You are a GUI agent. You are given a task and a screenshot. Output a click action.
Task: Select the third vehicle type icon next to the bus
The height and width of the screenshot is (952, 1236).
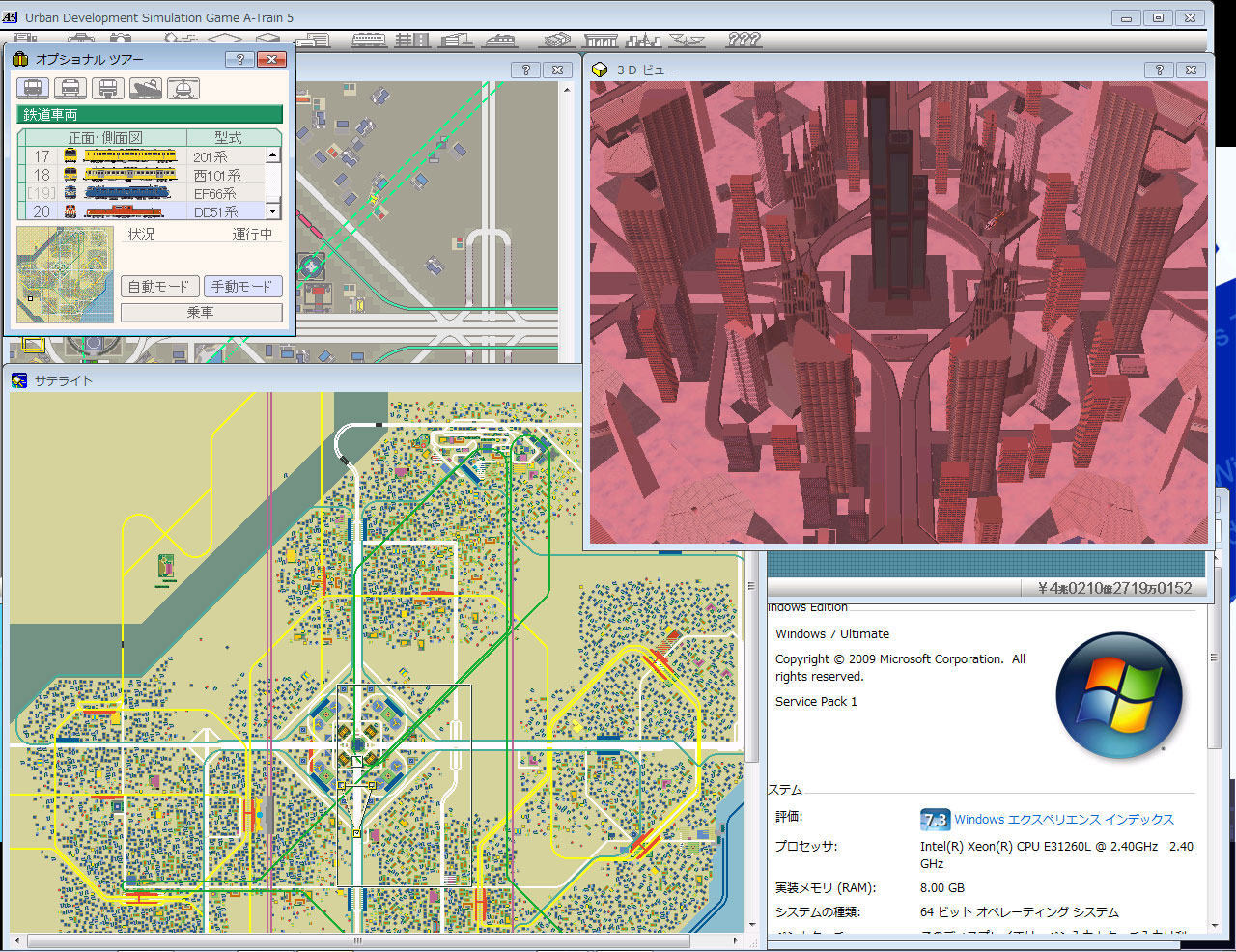click(108, 88)
